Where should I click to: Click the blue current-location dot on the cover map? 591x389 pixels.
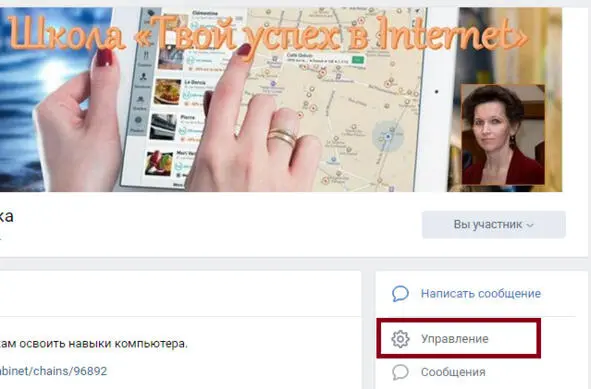pos(387,136)
